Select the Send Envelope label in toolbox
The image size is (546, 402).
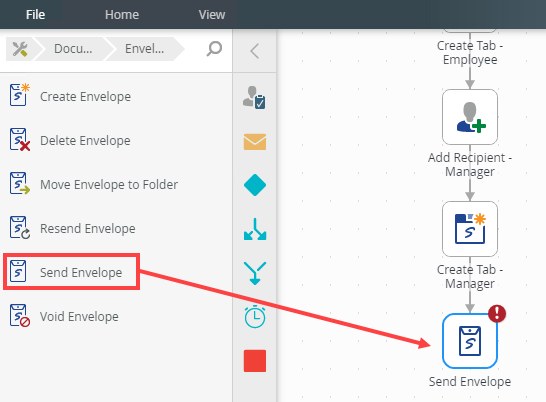(81, 272)
